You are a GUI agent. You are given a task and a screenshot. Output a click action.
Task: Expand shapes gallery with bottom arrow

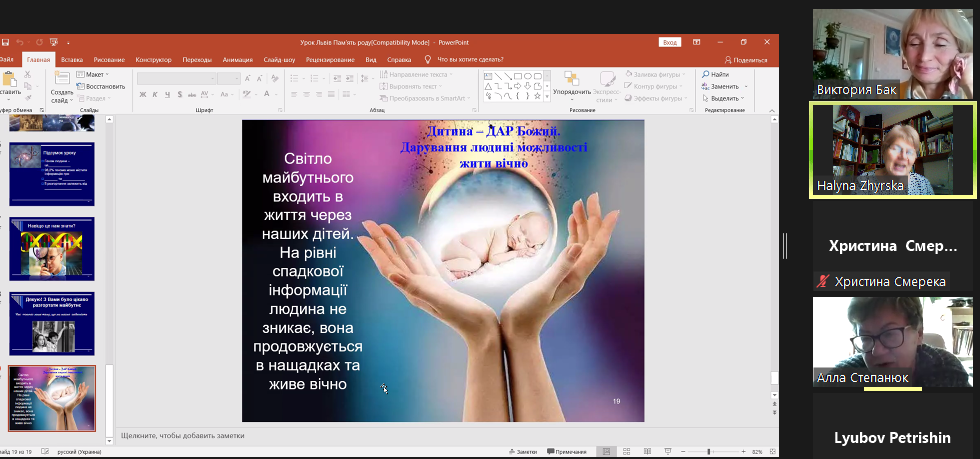click(x=548, y=97)
